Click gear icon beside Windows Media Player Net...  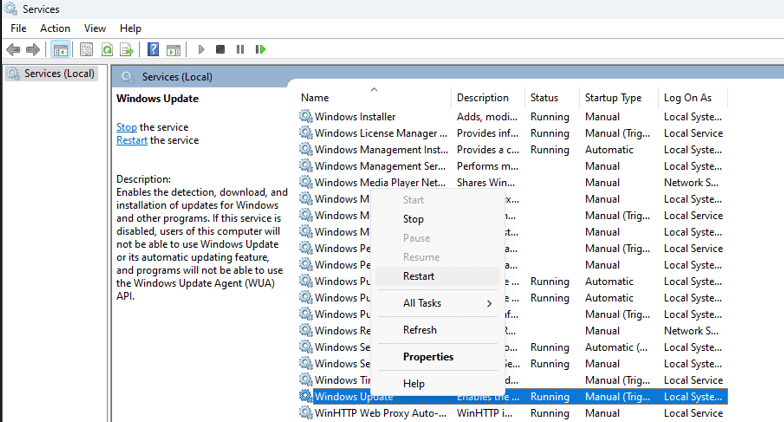(306, 182)
